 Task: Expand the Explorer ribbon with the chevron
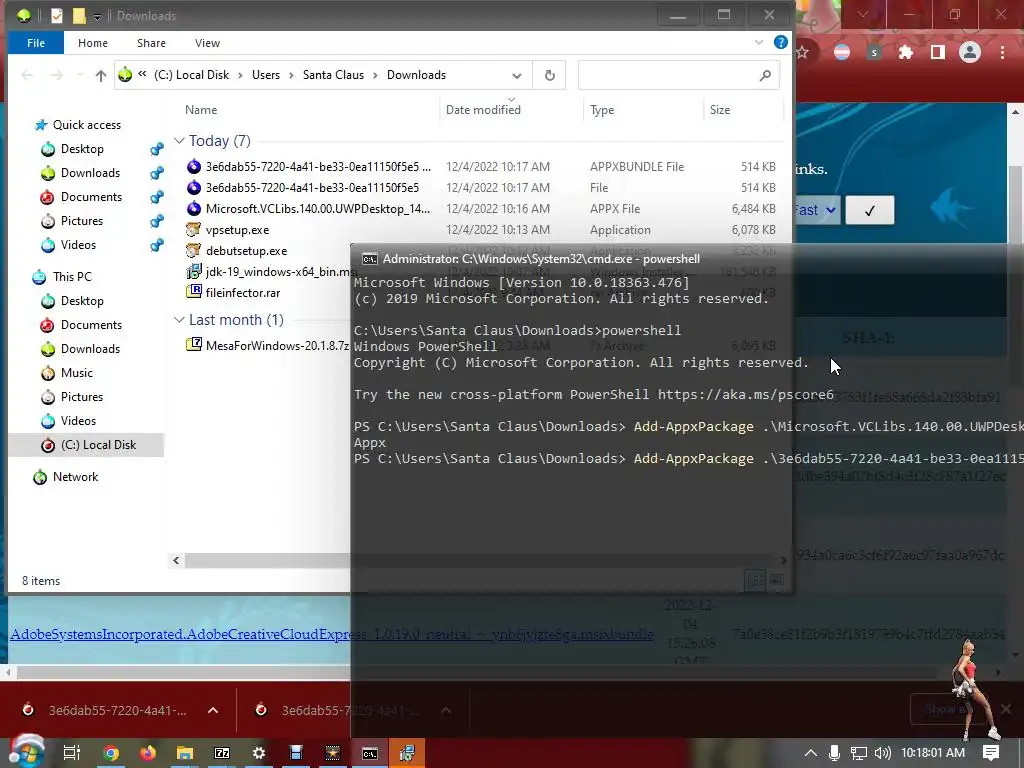759,42
